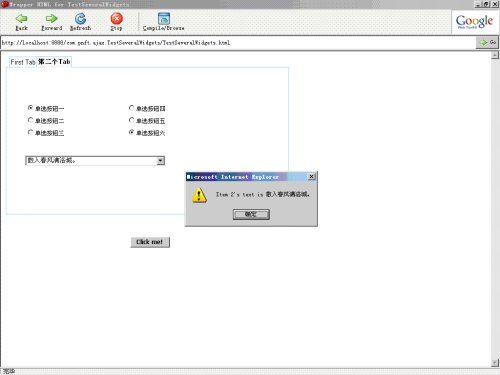Click the Google Web Toolkit logo
This screenshot has height=375, width=500.
tap(474, 21)
